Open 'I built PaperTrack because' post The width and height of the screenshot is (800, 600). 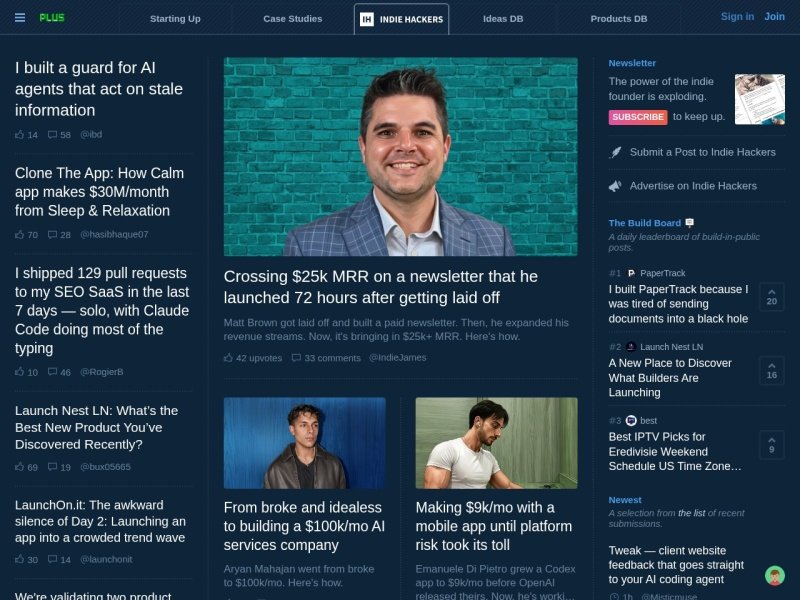pos(679,304)
